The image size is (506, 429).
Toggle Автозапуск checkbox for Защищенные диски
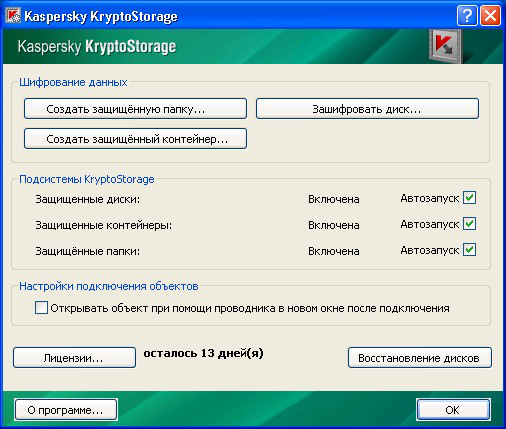tap(469, 198)
